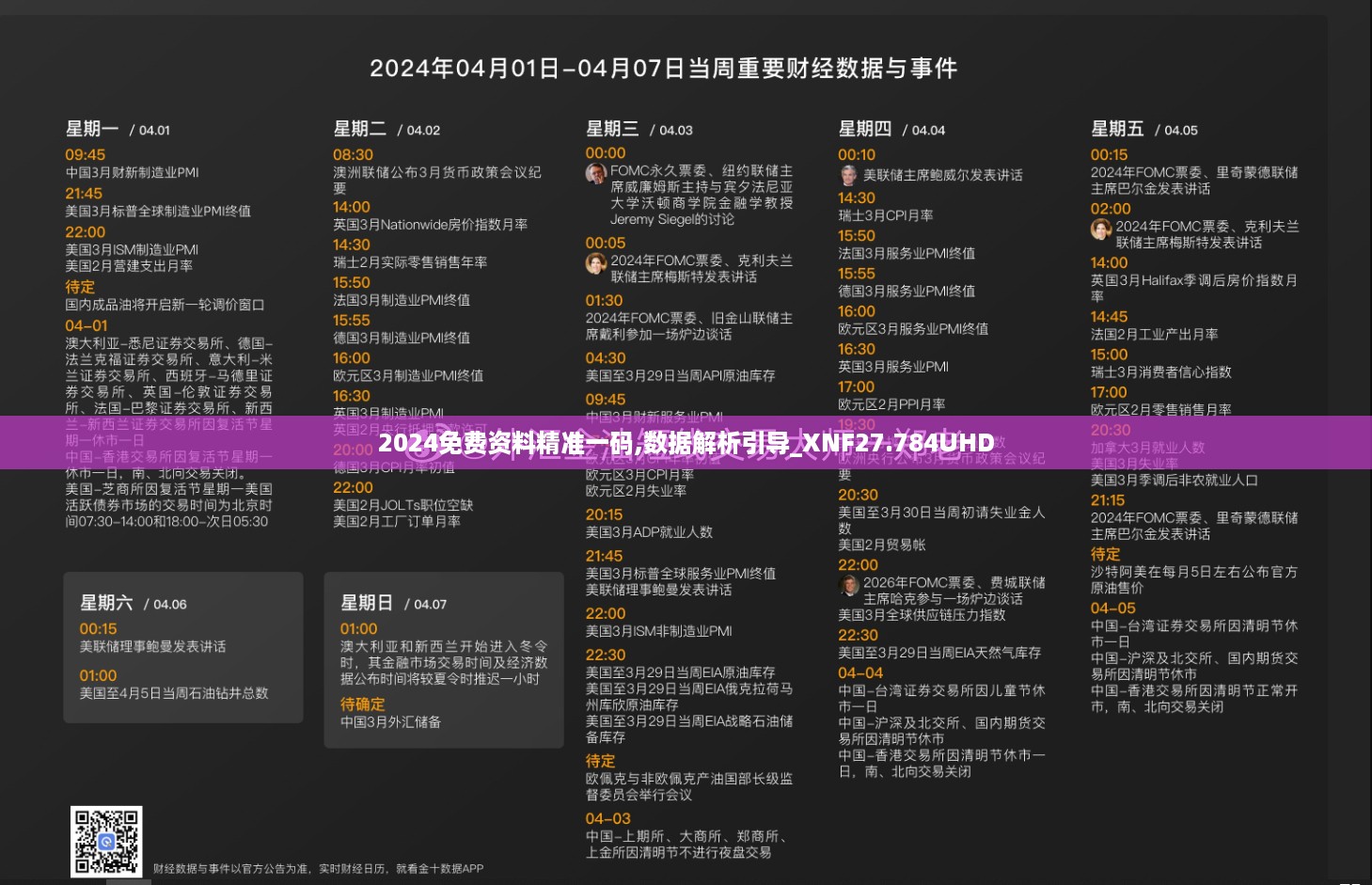Open the banner link 2024免费资料精准一码
The height and width of the screenshot is (885, 1372).
coord(686,443)
